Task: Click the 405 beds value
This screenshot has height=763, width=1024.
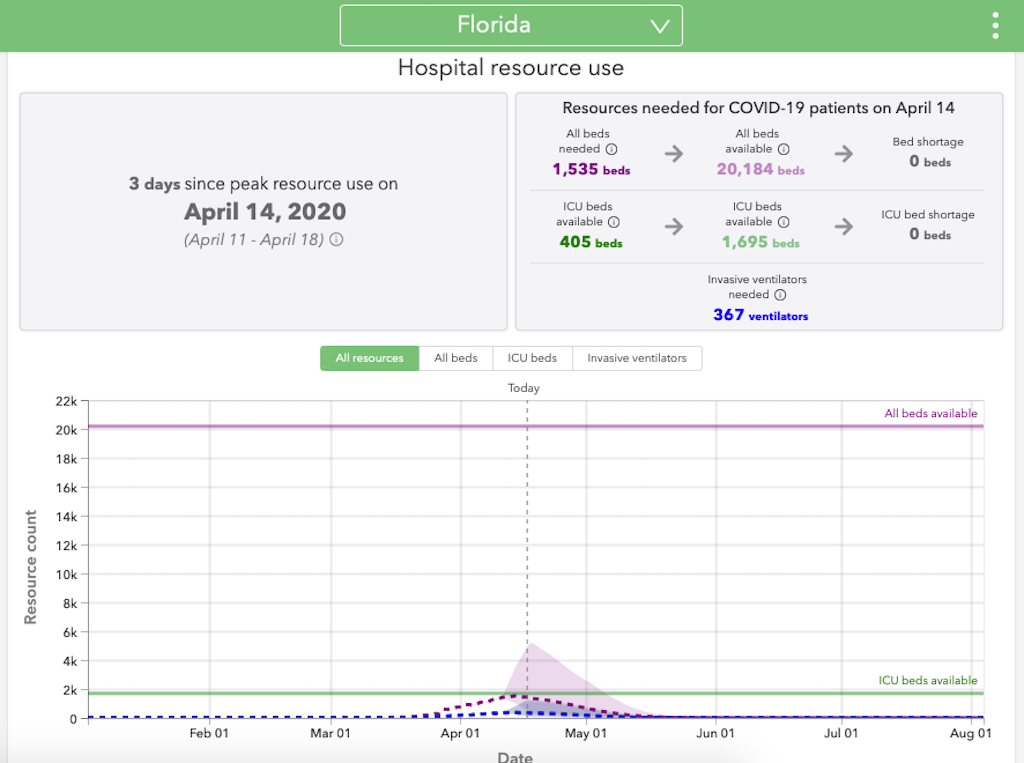Action: pos(591,242)
